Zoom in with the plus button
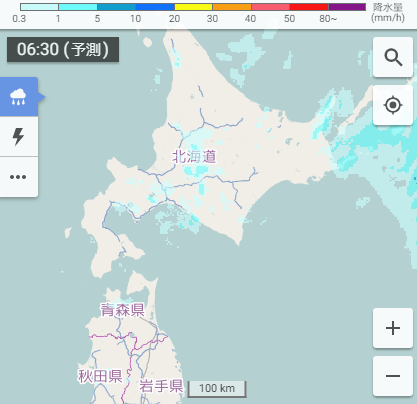The image size is (417, 404). click(393, 328)
